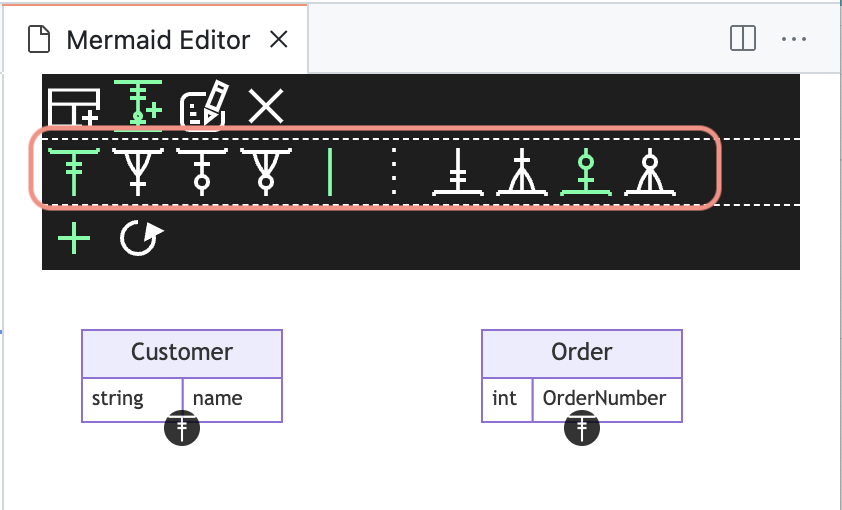The height and width of the screenshot is (510, 842).
Task: Select the solid green relationship line
Action: coord(330,171)
